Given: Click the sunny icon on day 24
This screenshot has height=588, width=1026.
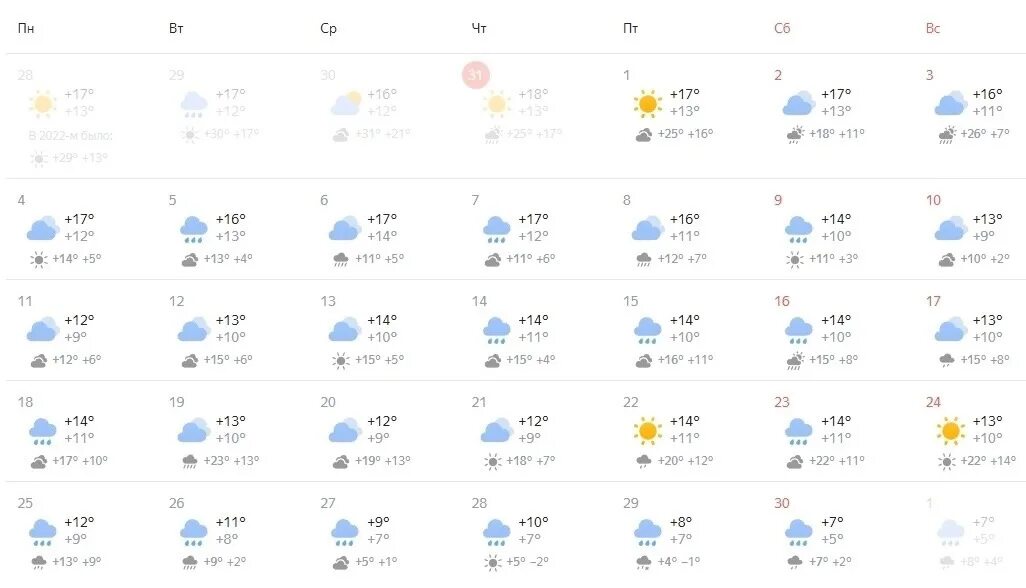Looking at the screenshot, I should tap(950, 430).
